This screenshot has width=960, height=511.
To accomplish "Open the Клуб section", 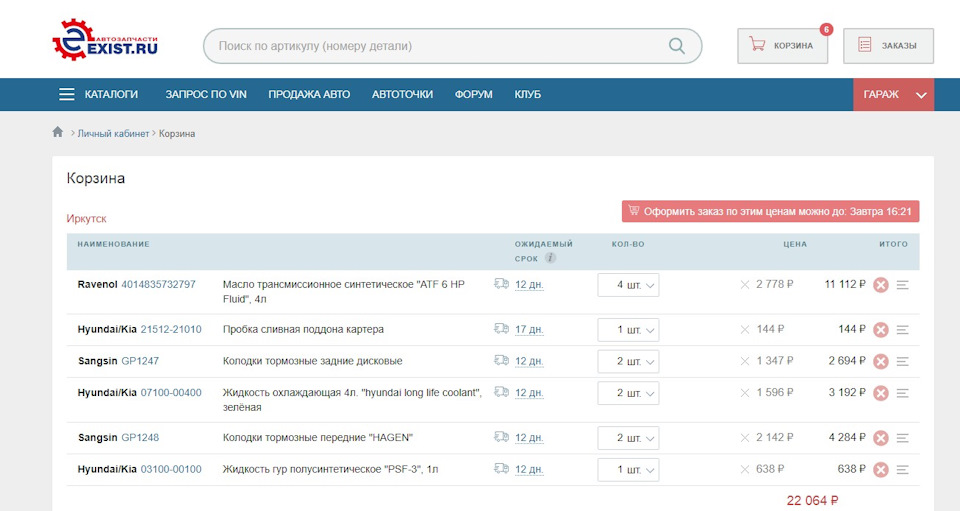I will (527, 94).
